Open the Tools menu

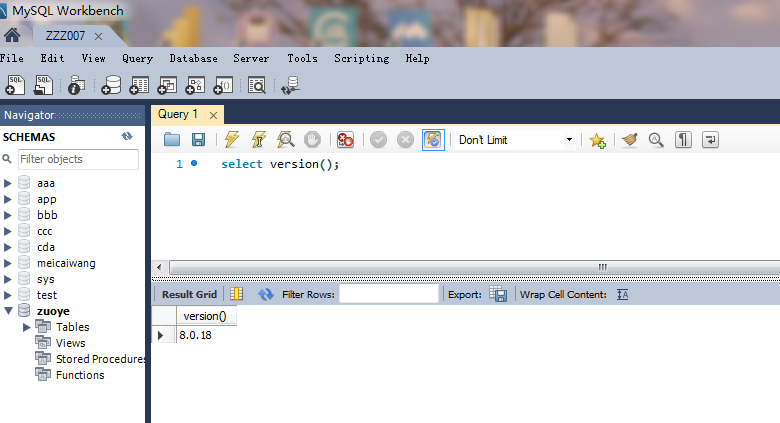point(302,58)
